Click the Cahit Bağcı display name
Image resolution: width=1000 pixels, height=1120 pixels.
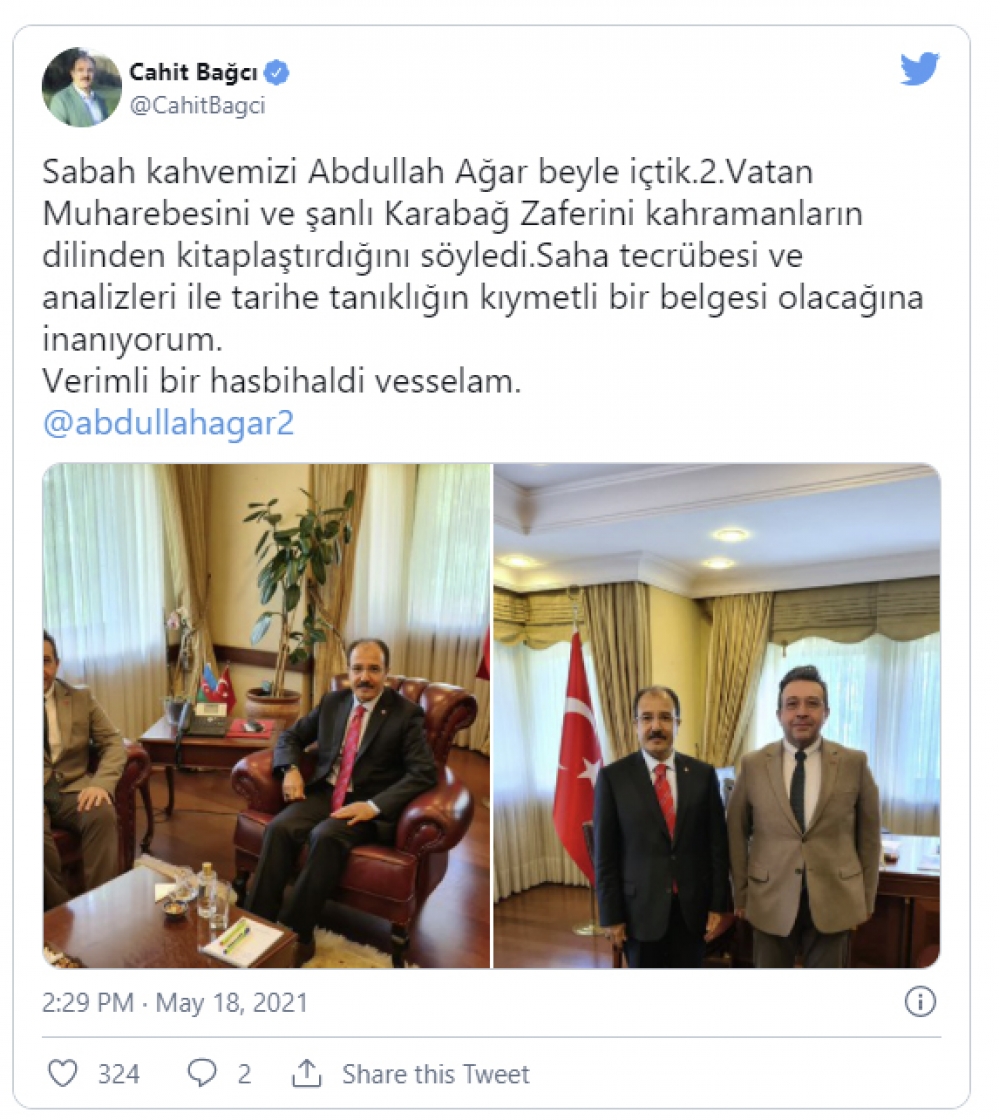tap(194, 72)
